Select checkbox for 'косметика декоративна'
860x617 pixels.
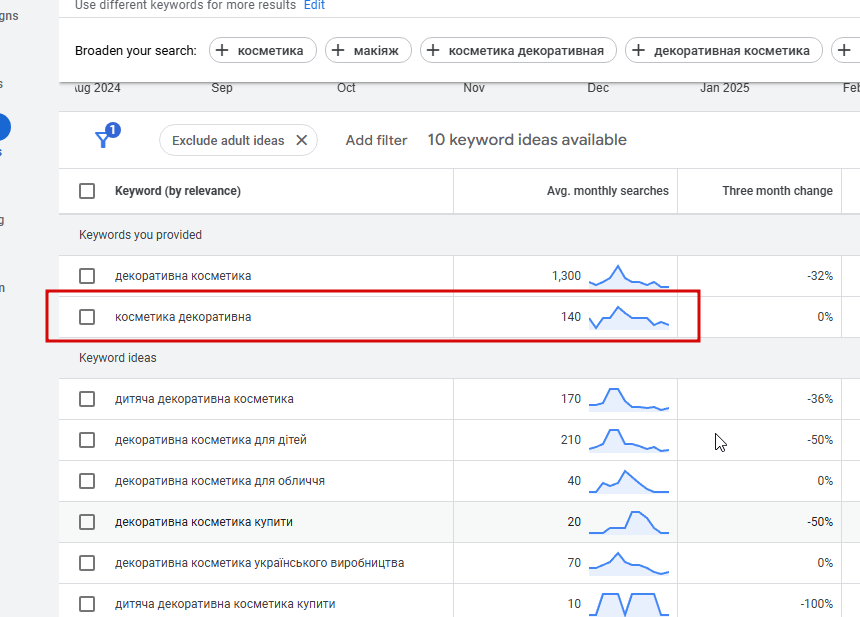coord(87,317)
